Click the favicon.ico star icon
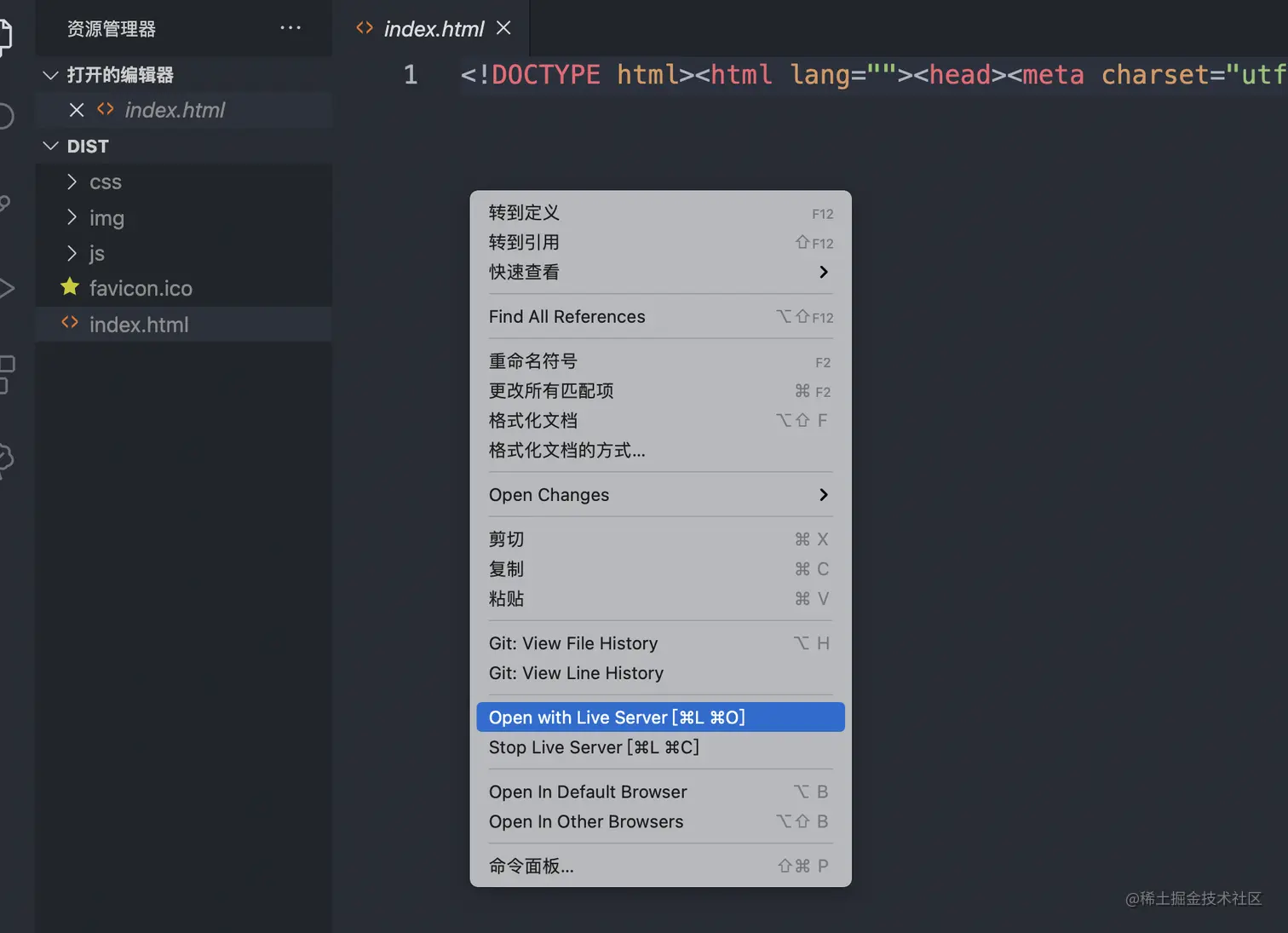Screen dimensions: 1288x933 (x=70, y=287)
